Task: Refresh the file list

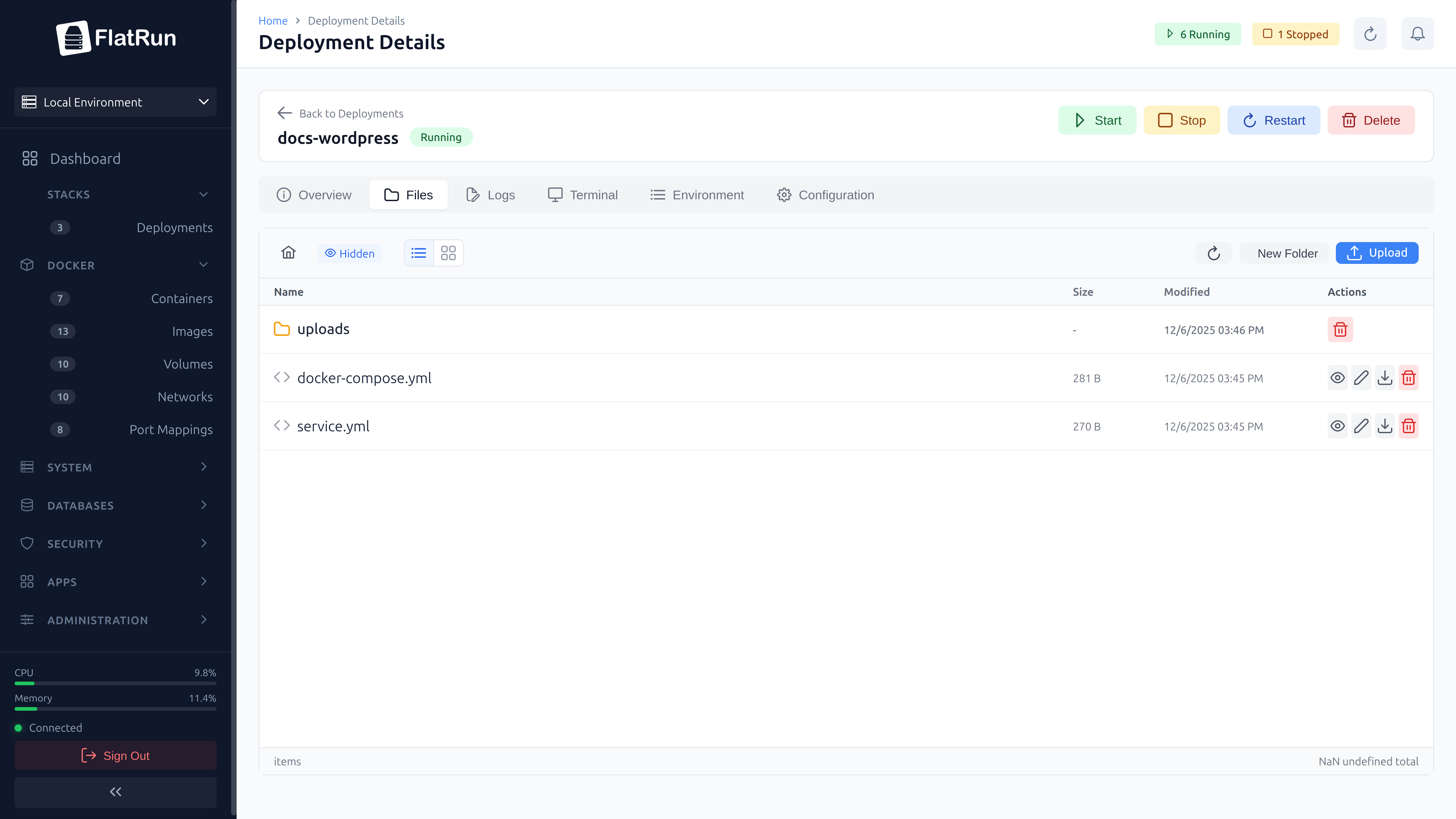Action: pos(1213,253)
